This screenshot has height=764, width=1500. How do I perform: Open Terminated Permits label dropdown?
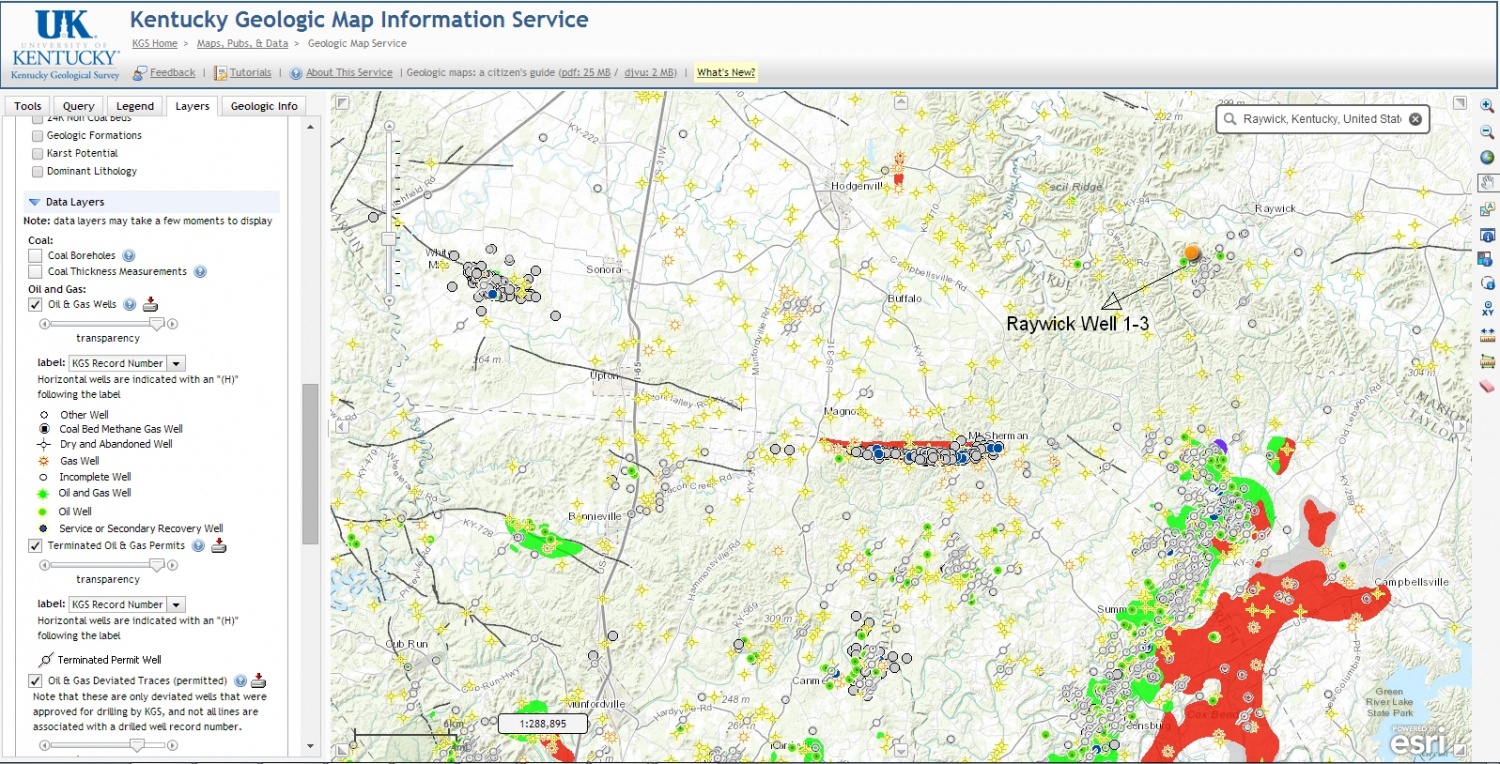tap(176, 605)
